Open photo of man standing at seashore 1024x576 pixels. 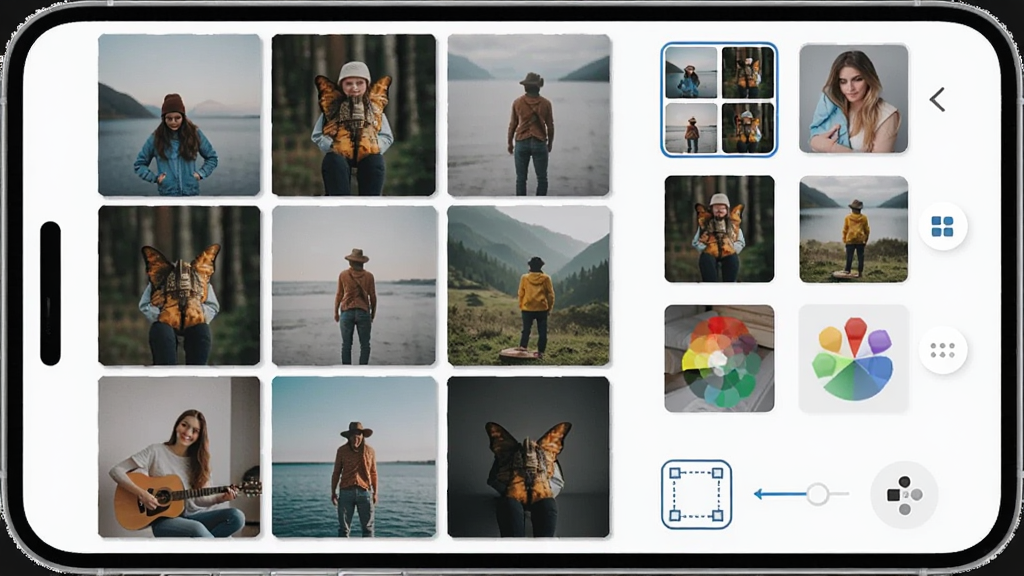coord(353,285)
